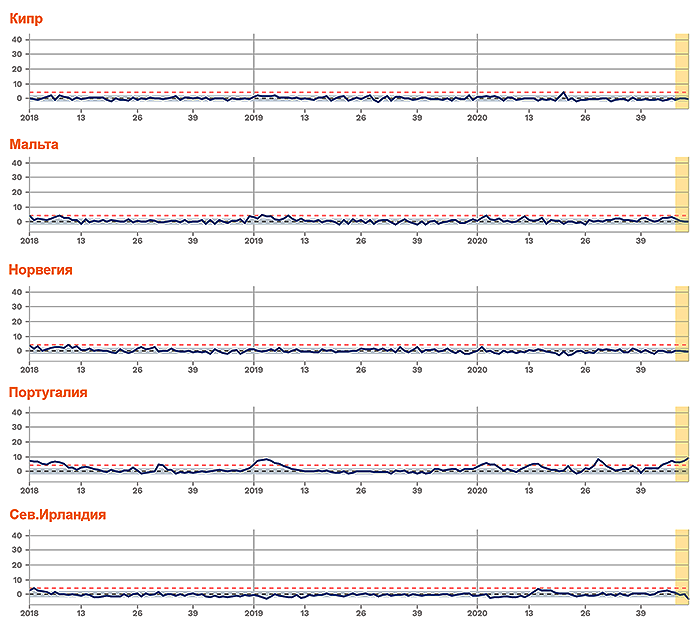The image size is (700, 635).
Task: Click the 40 y-axis value in Сев.Ирландия chart
Action: tap(17, 535)
